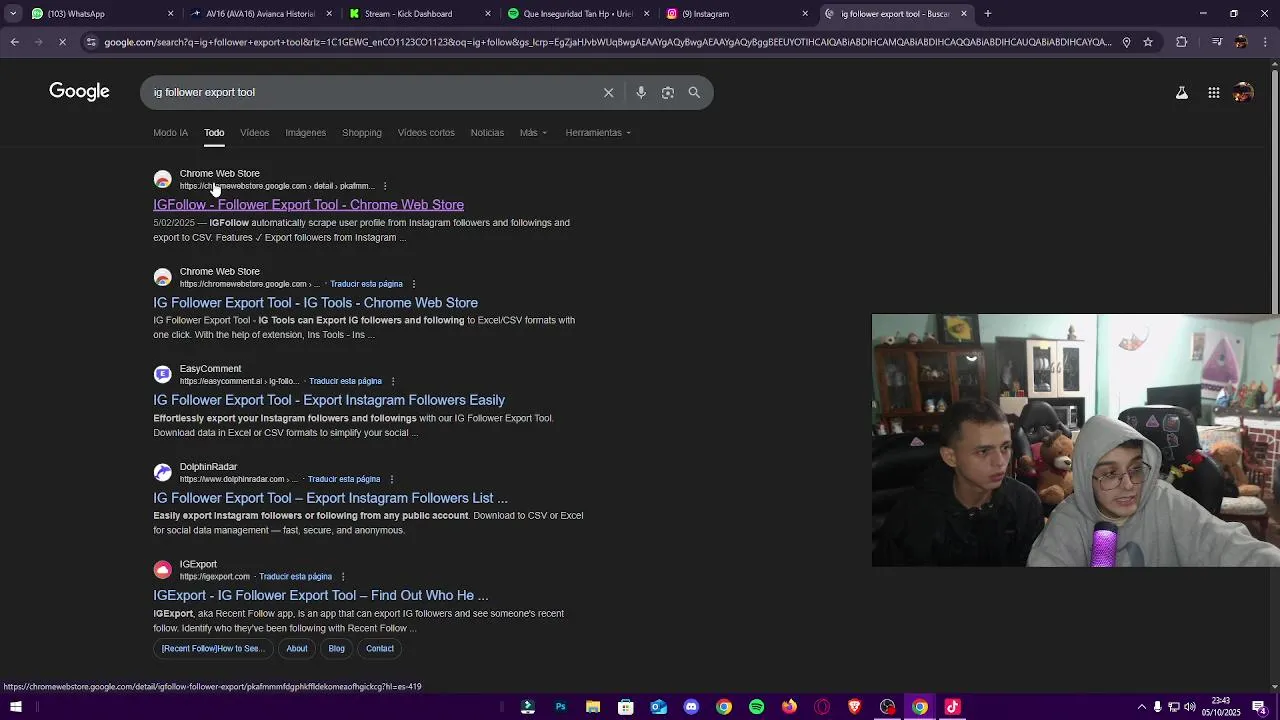Open Chrome's three-dot menu
This screenshot has height=720, width=1280.
(1264, 42)
